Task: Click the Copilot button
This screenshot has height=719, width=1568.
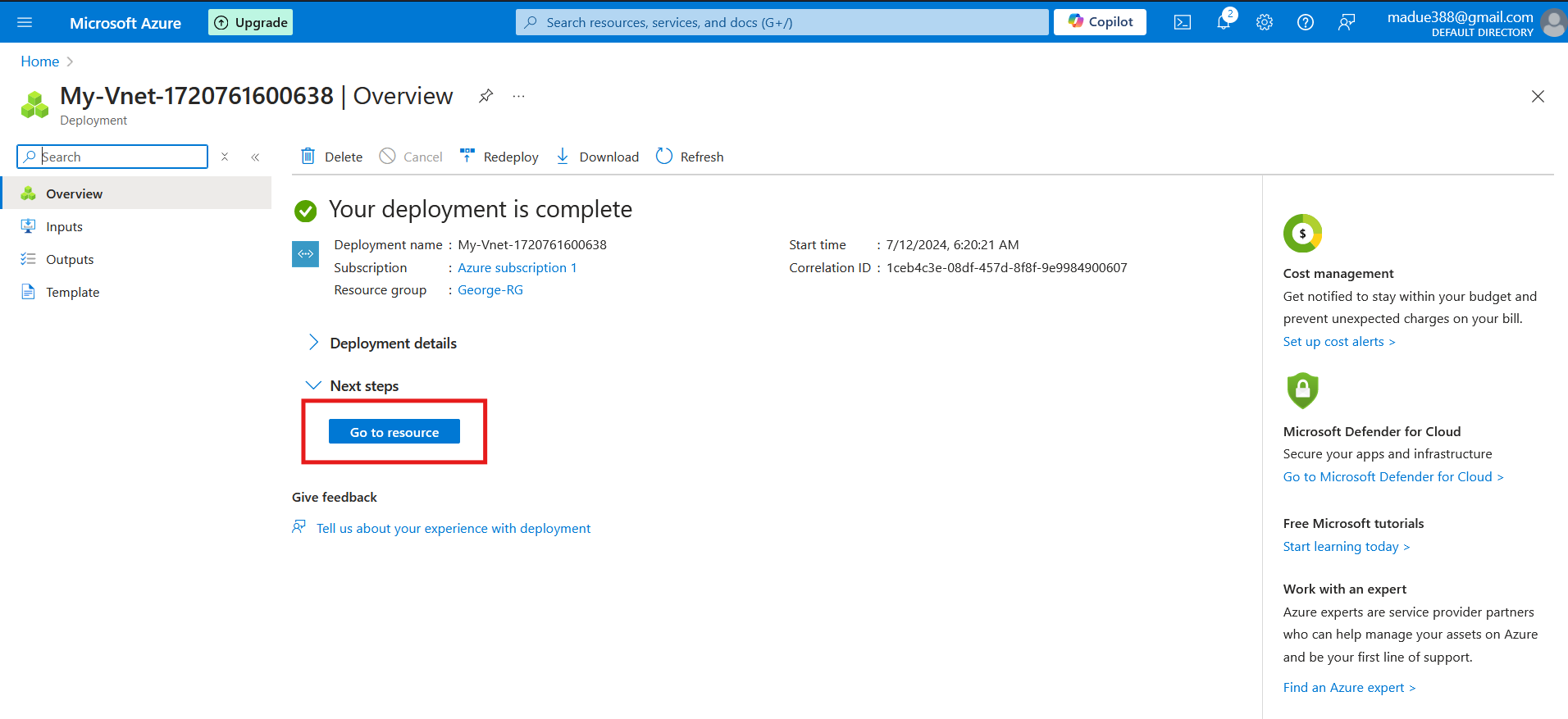Action: pyautogui.click(x=1100, y=22)
